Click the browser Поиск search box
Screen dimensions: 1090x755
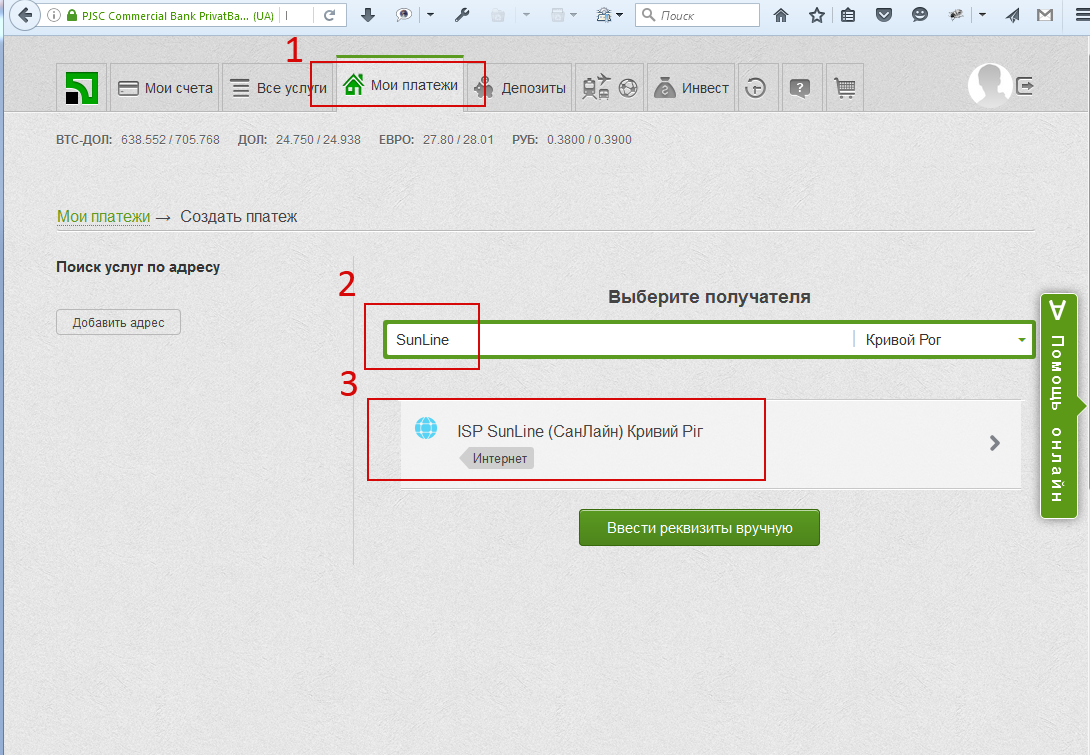pos(697,15)
